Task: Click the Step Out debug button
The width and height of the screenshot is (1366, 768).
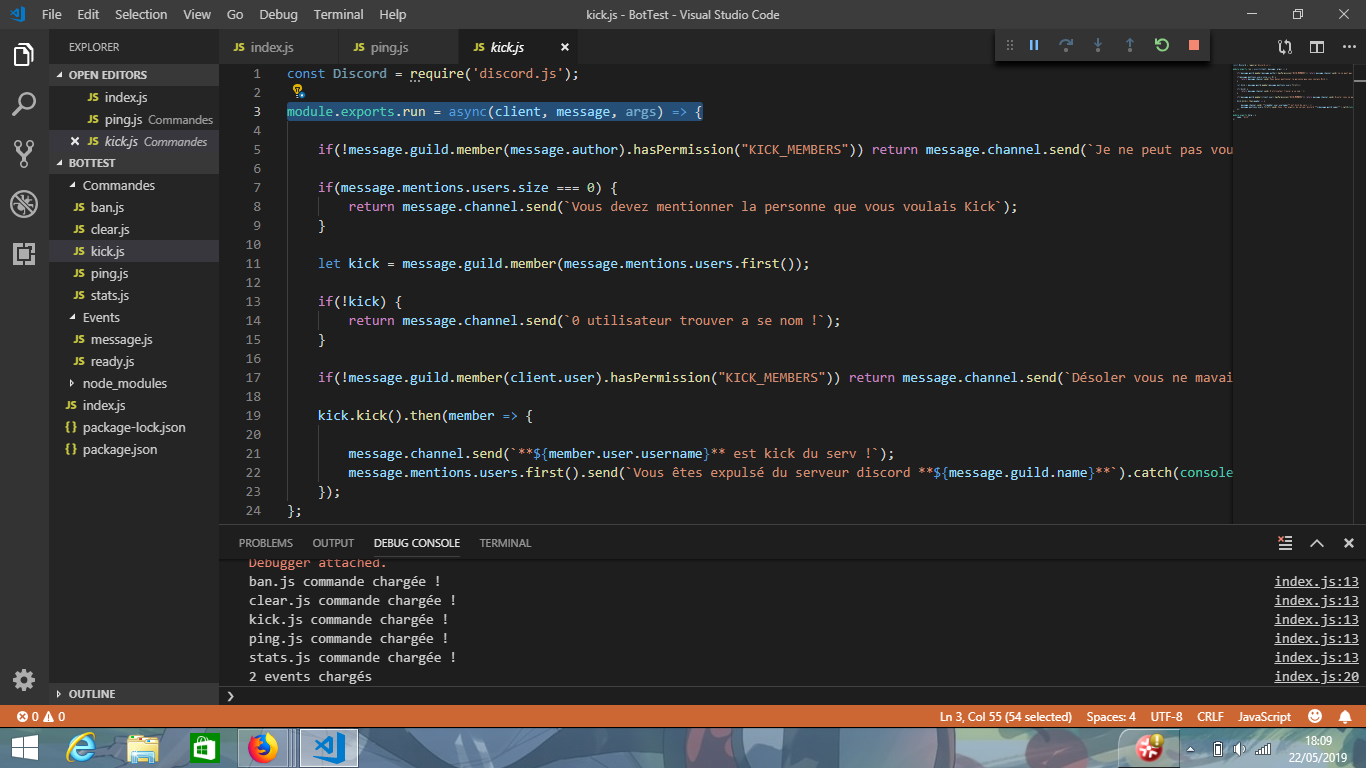Action: (x=1130, y=45)
